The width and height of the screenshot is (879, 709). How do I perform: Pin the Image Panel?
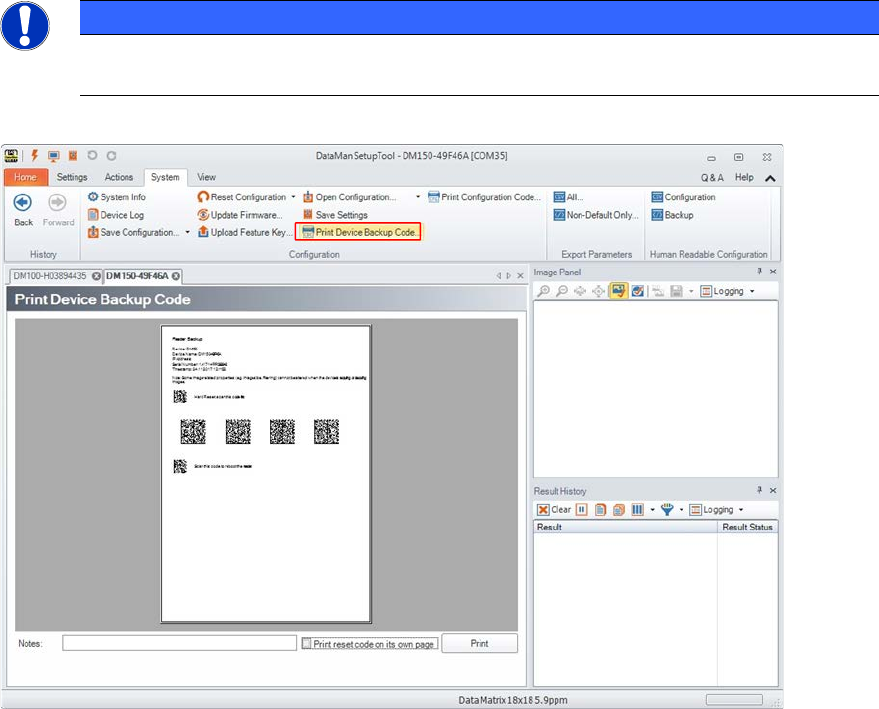coord(760,272)
